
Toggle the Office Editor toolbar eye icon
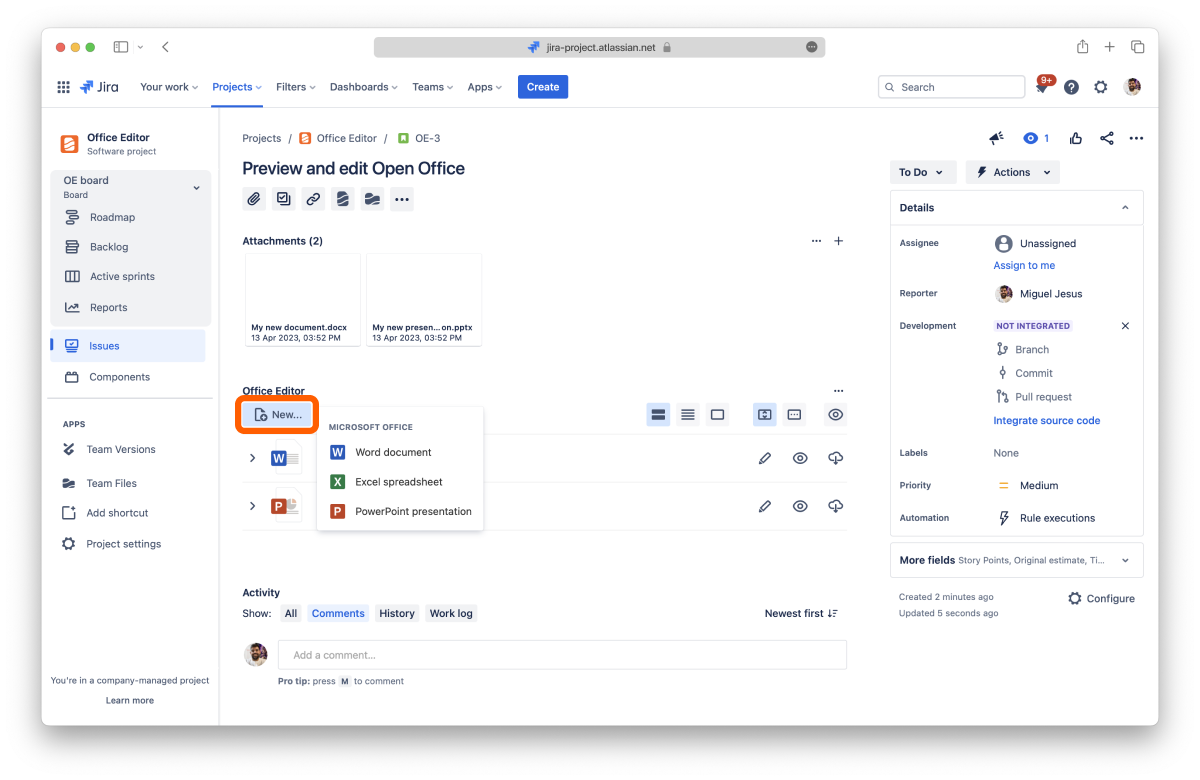(836, 414)
